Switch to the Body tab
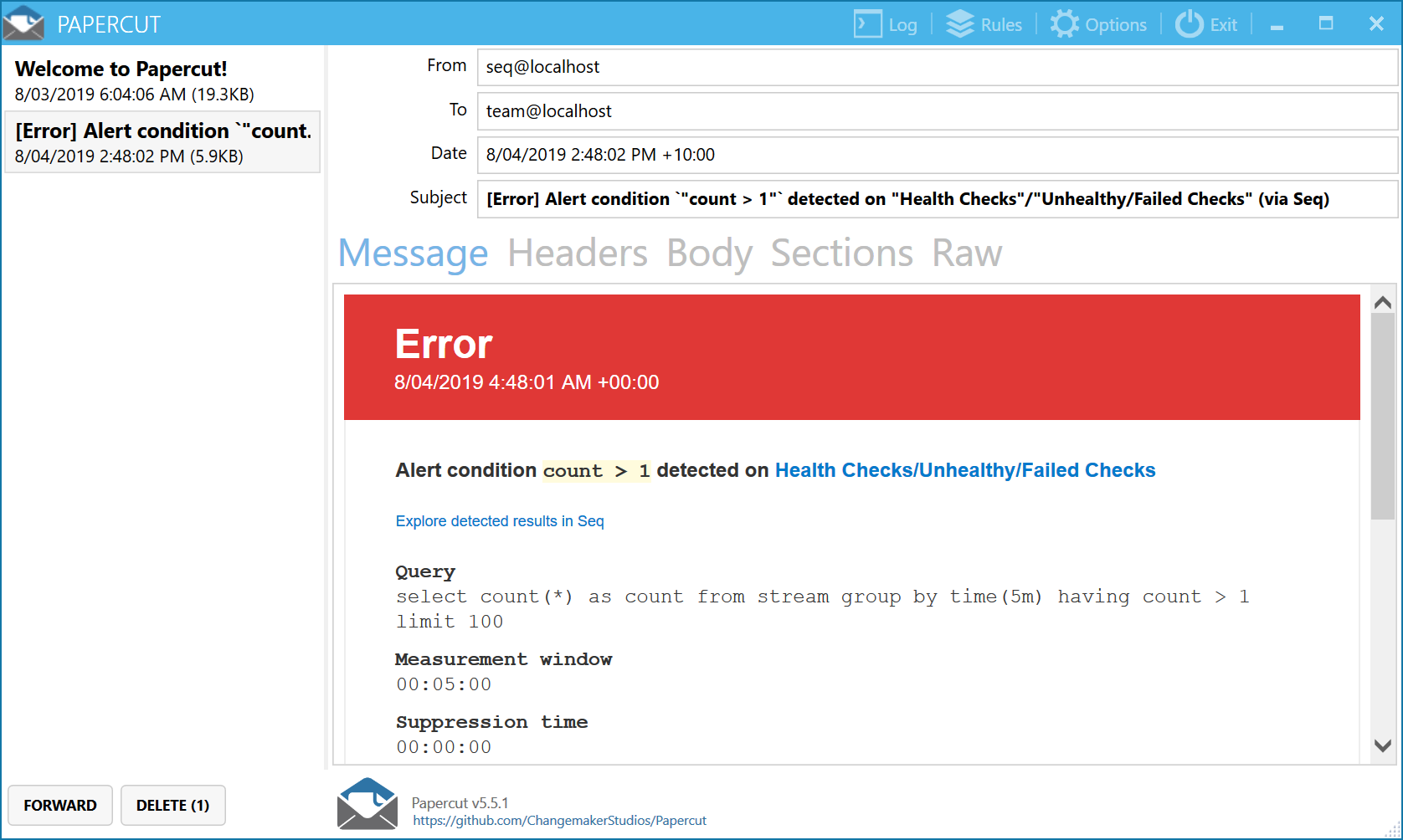Screen dimensions: 1403x840 709,253
